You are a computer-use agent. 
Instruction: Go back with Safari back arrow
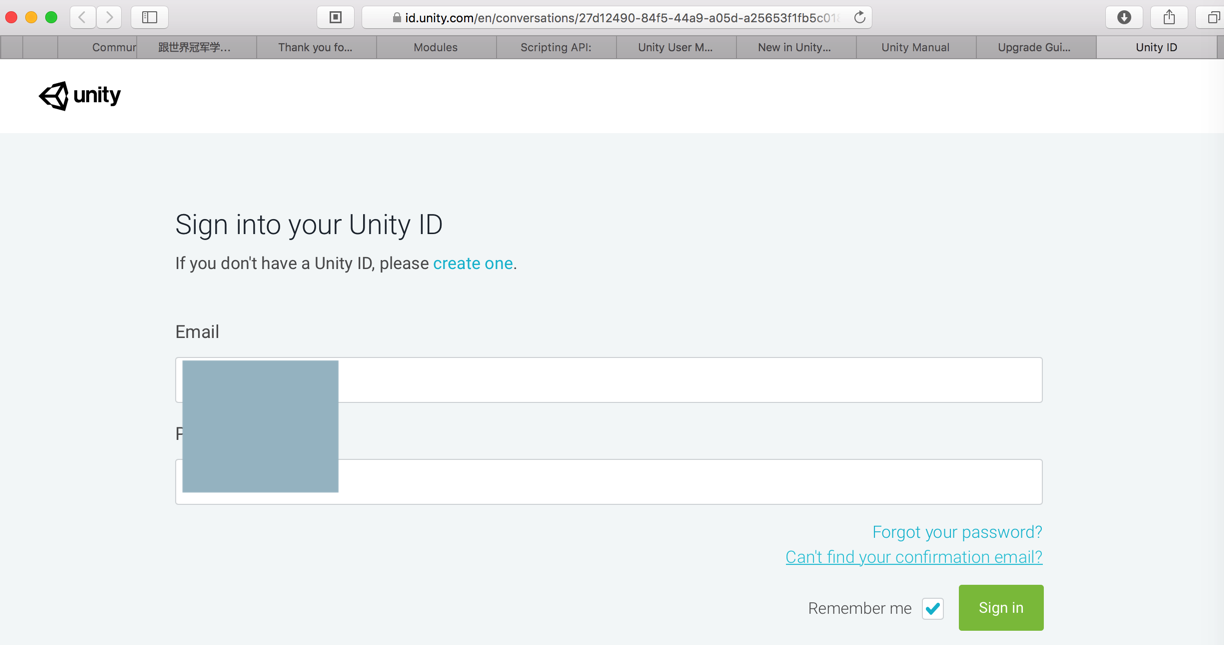[83, 17]
